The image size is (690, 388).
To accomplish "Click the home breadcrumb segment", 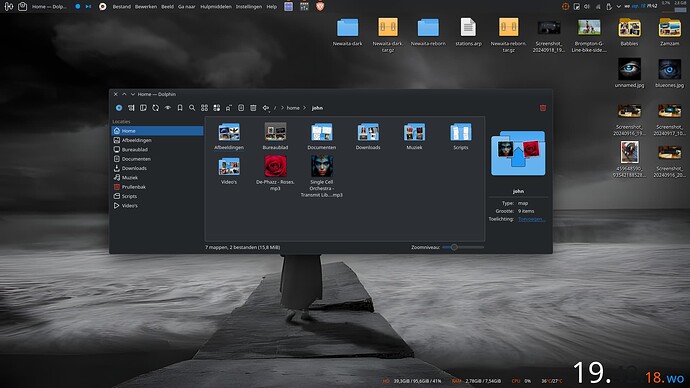I will pos(293,108).
